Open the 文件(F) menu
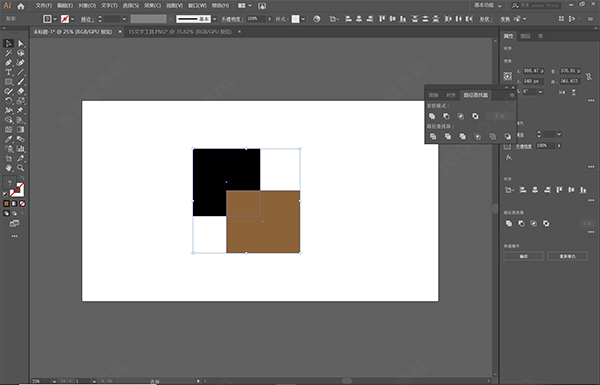Viewport: 600px width, 385px height. click(44, 6)
